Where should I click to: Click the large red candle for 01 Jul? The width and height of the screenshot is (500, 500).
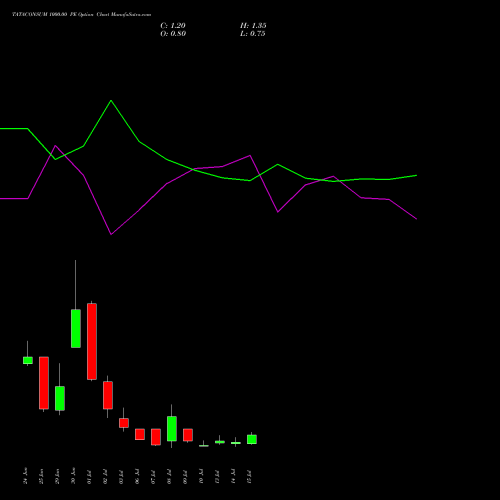point(92,341)
